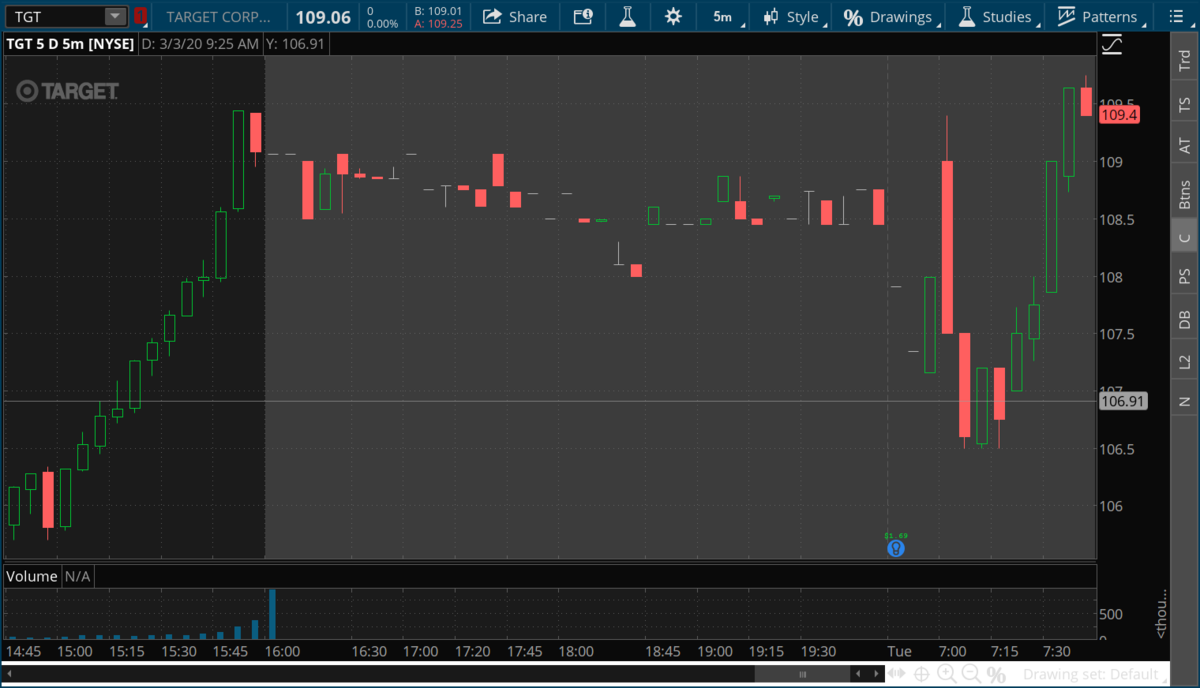Screen dimensions: 1200x688
Task: Click the tall red candle at 7:00
Action: point(947,247)
